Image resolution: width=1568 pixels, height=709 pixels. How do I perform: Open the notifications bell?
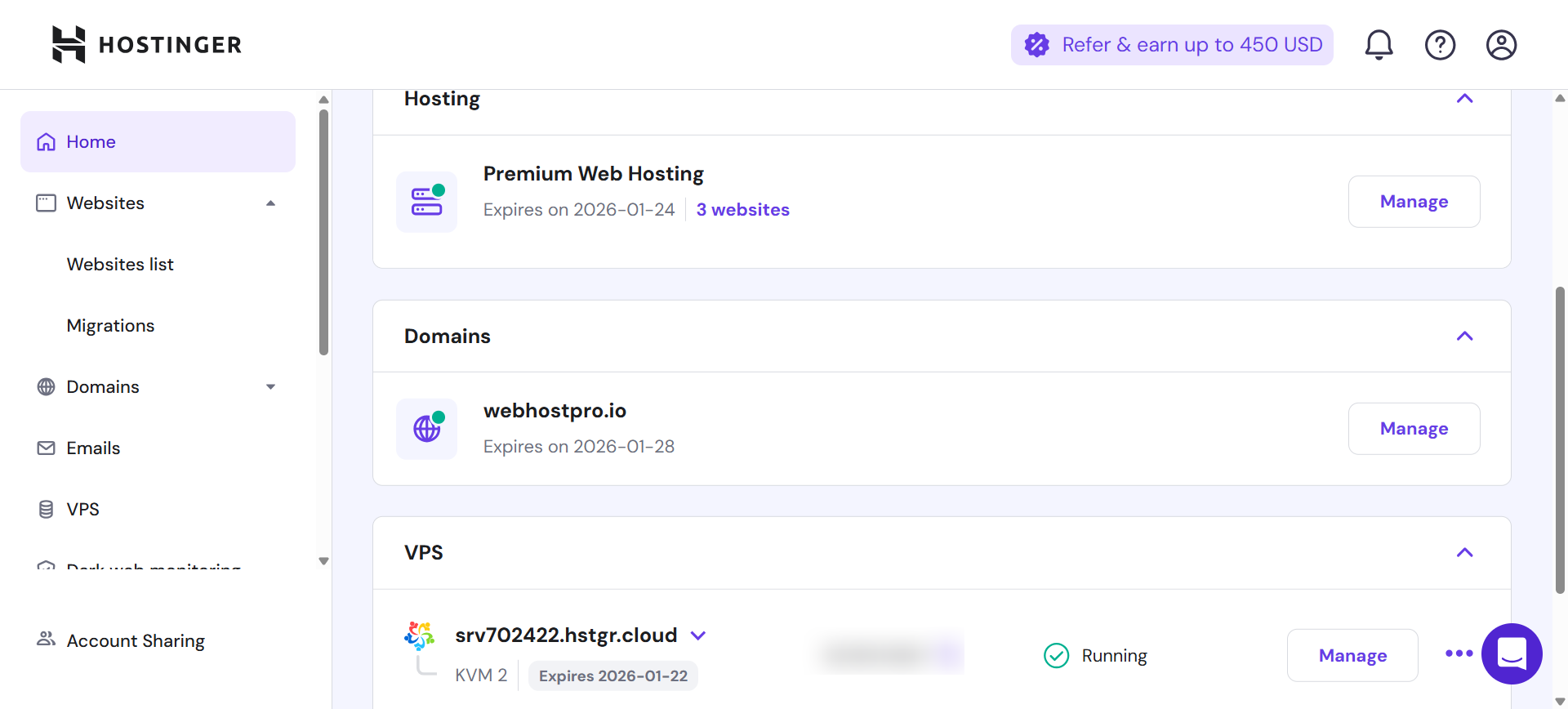point(1379,44)
